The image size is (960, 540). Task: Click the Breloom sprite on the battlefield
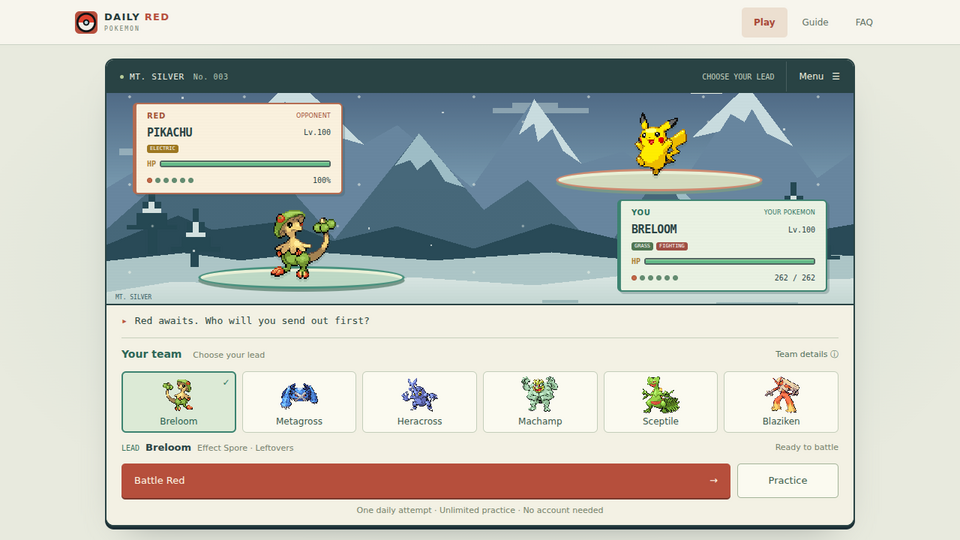coord(302,245)
